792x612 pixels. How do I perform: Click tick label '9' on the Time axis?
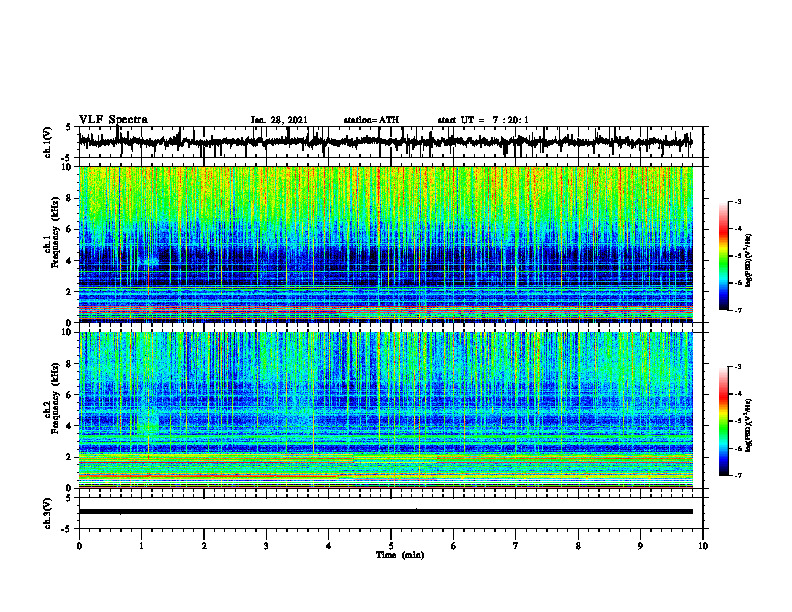point(640,546)
